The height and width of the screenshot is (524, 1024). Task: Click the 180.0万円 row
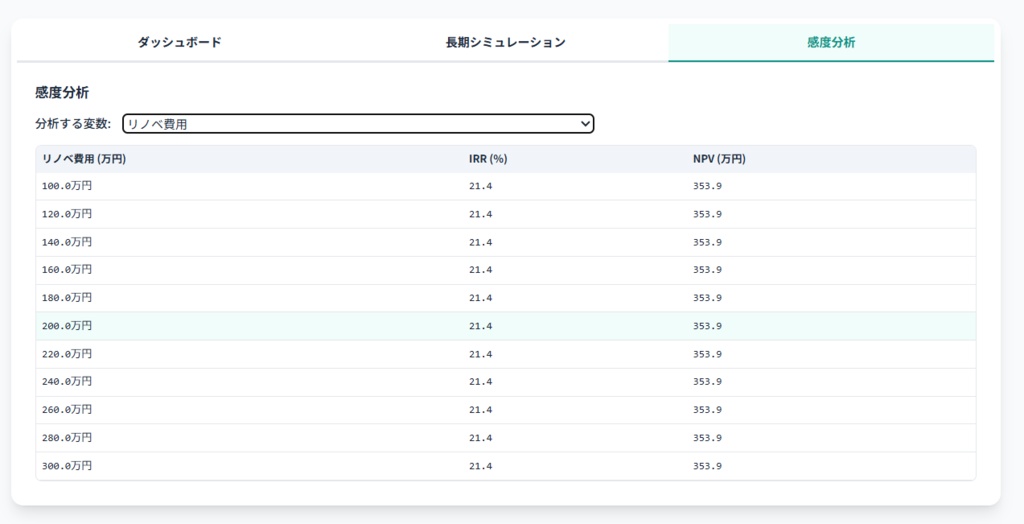pyautogui.click(x=67, y=298)
